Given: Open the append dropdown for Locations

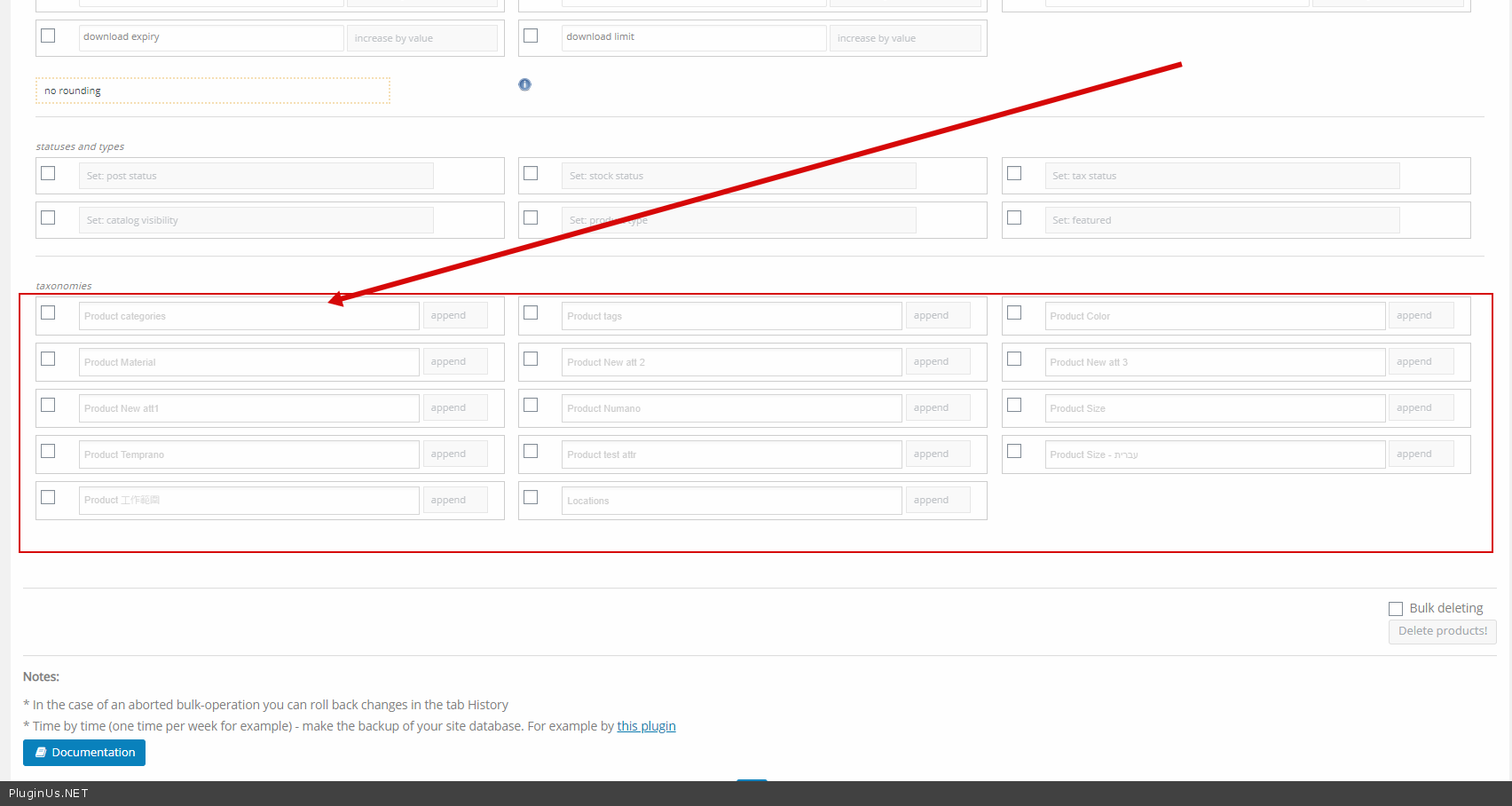Looking at the screenshot, I should [x=938, y=500].
